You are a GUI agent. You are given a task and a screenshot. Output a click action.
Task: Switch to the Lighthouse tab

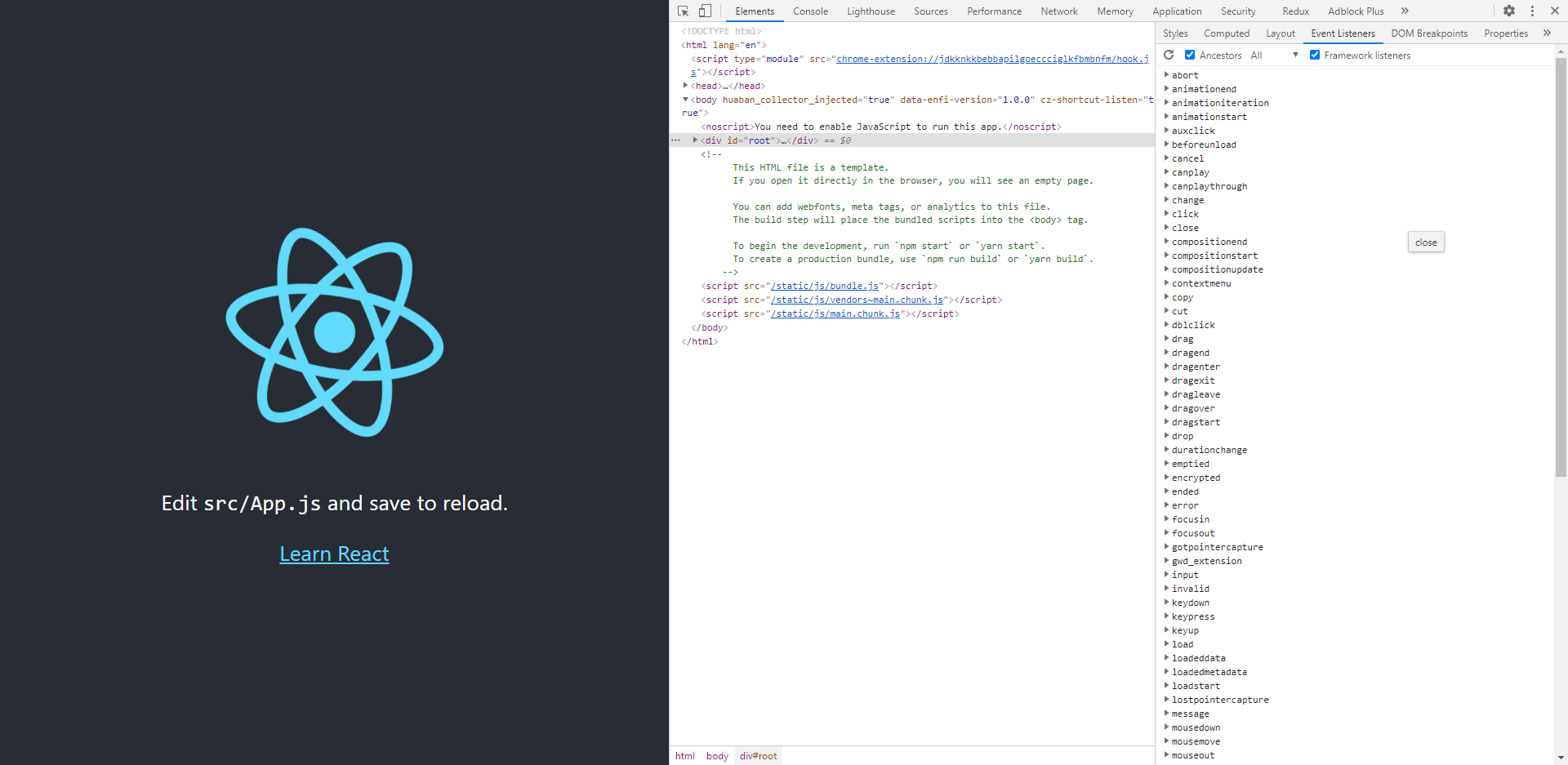tap(871, 11)
